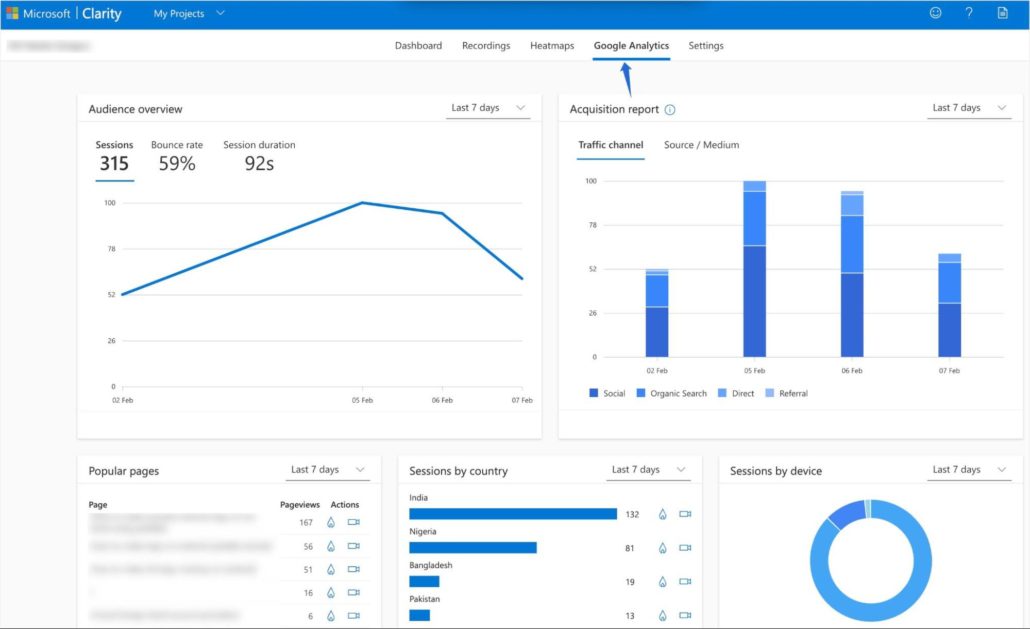Open recordings icon for Bangladesh sessions

click(685, 581)
